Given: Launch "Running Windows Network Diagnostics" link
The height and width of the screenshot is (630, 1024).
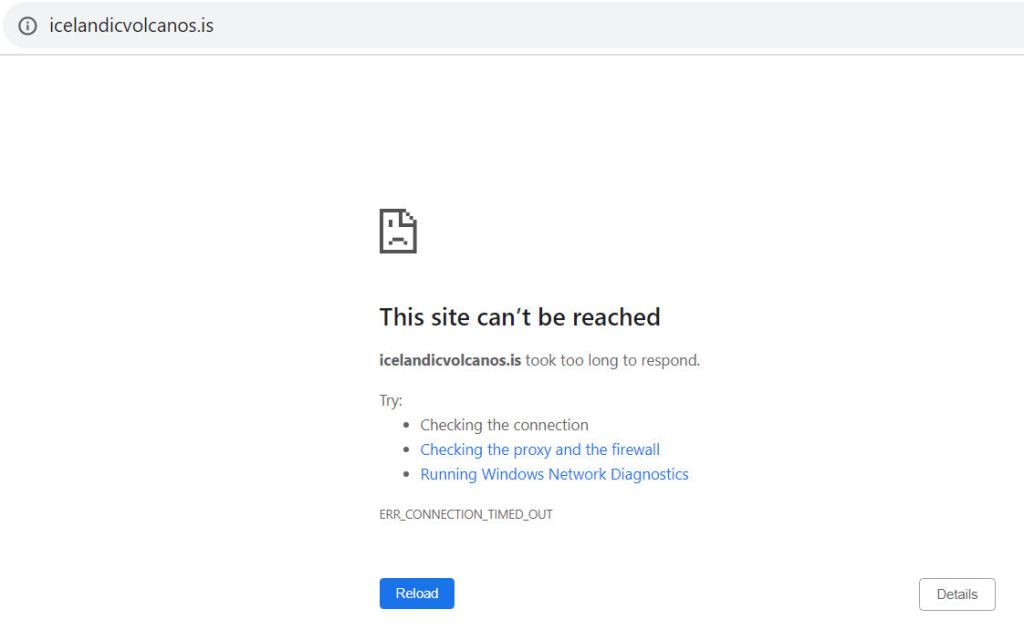Looking at the screenshot, I should pos(554,474).
